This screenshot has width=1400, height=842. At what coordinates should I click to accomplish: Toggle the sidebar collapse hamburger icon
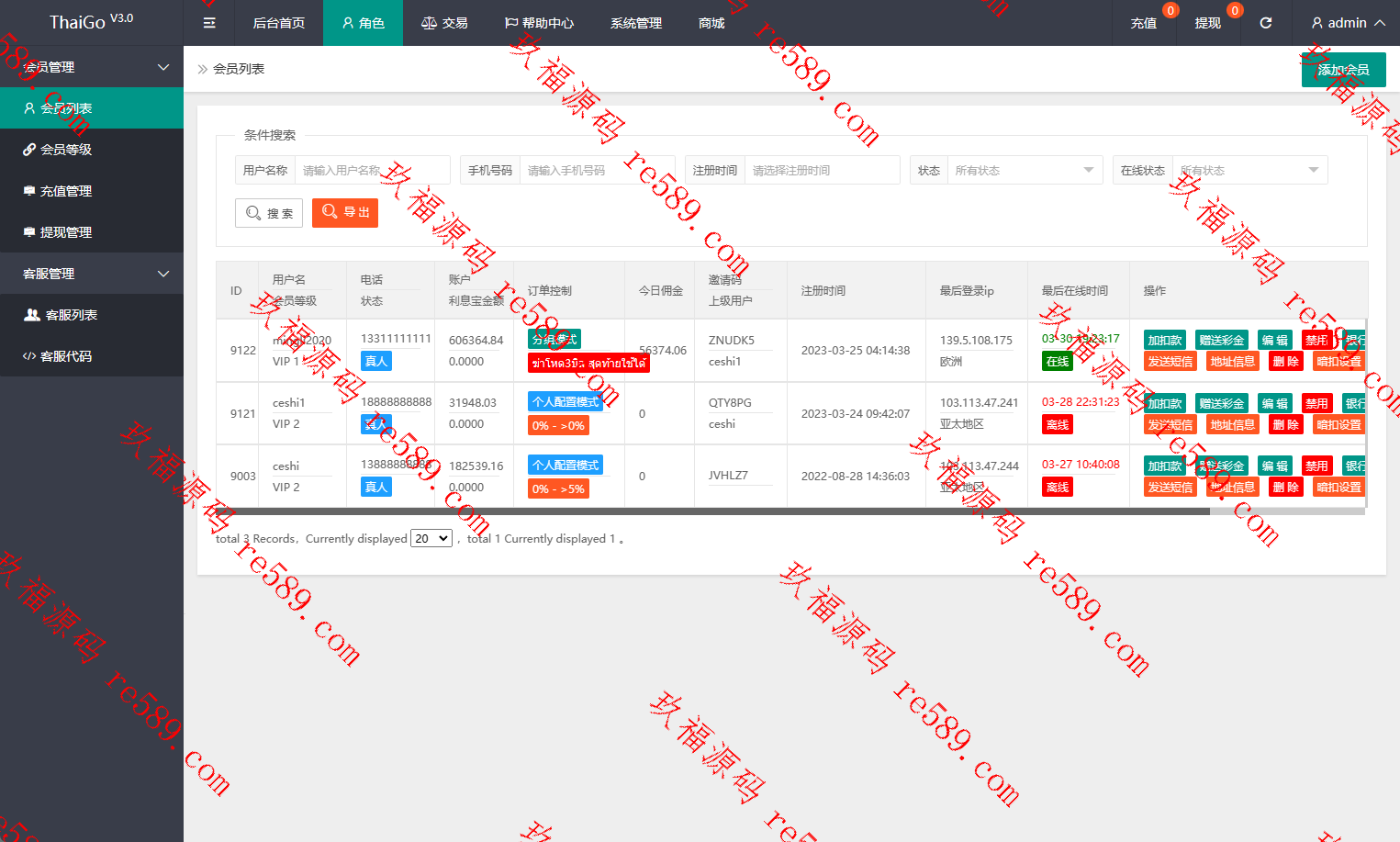pyautogui.click(x=209, y=23)
